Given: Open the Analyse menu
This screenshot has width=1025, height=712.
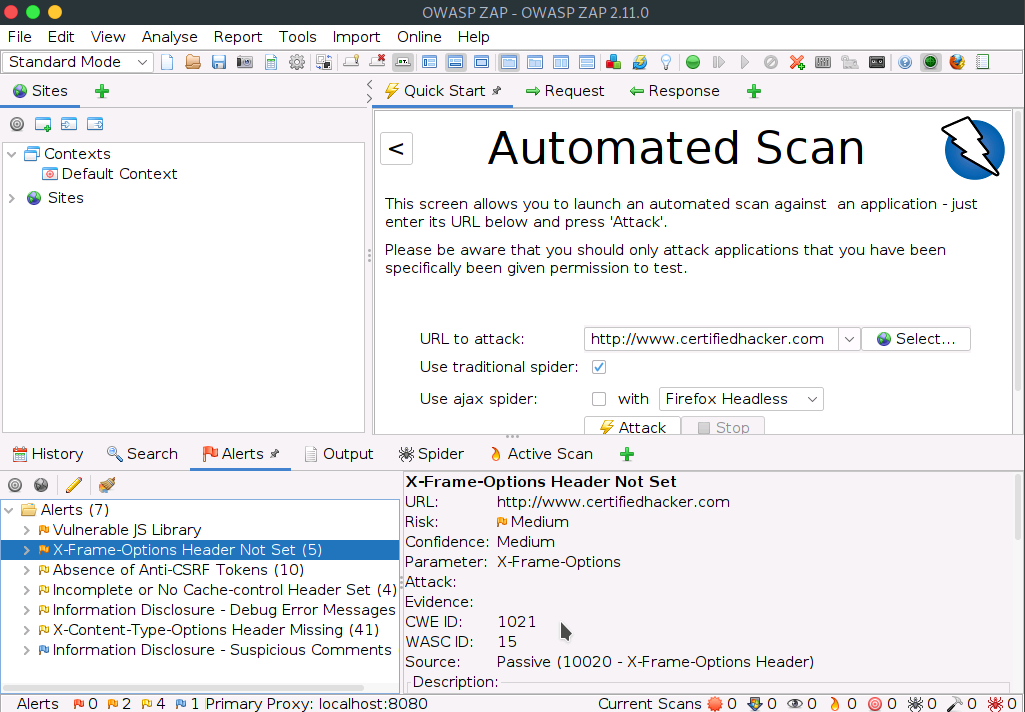Looking at the screenshot, I should 169,37.
